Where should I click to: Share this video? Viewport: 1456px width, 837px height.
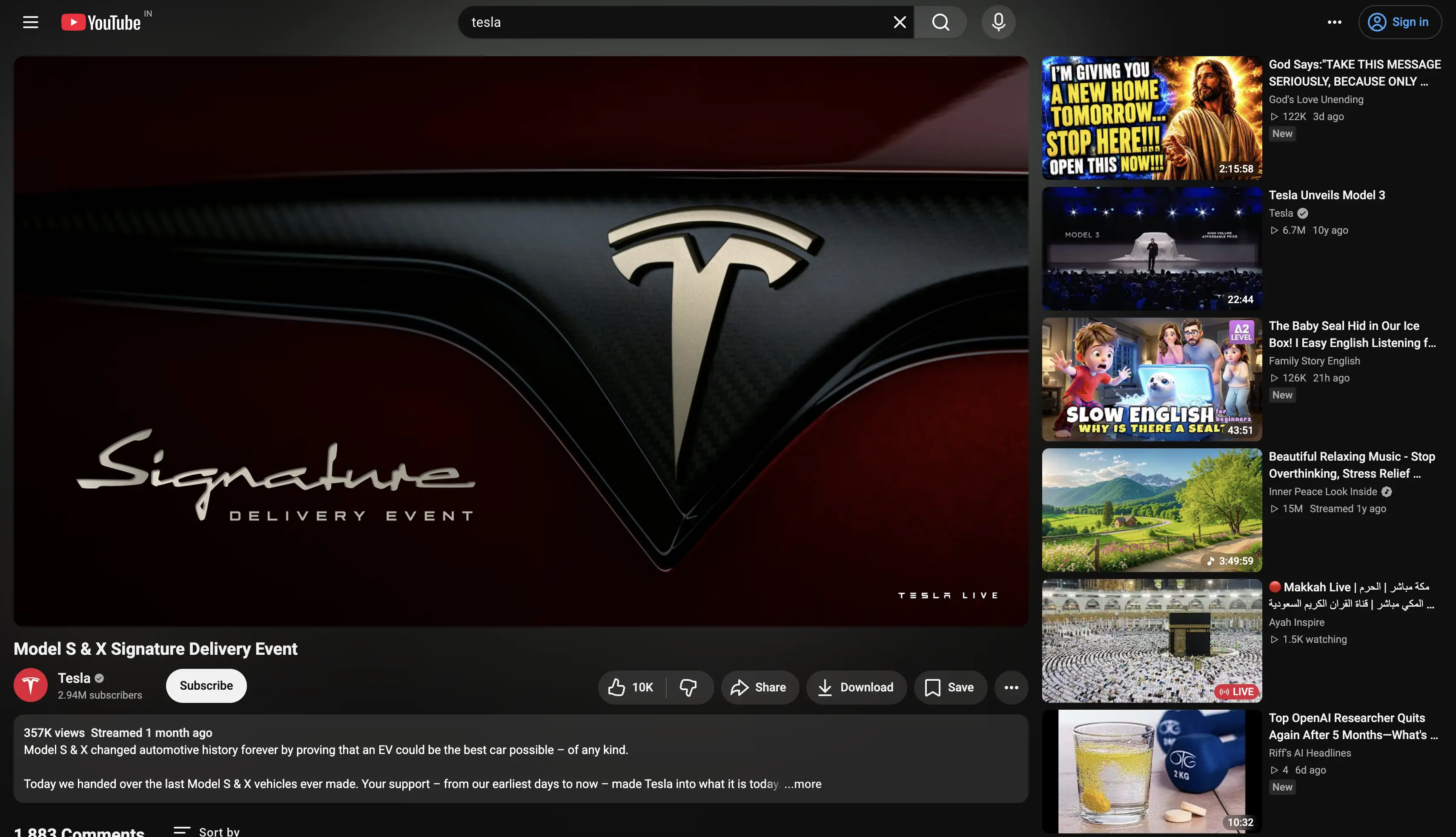[x=760, y=688]
